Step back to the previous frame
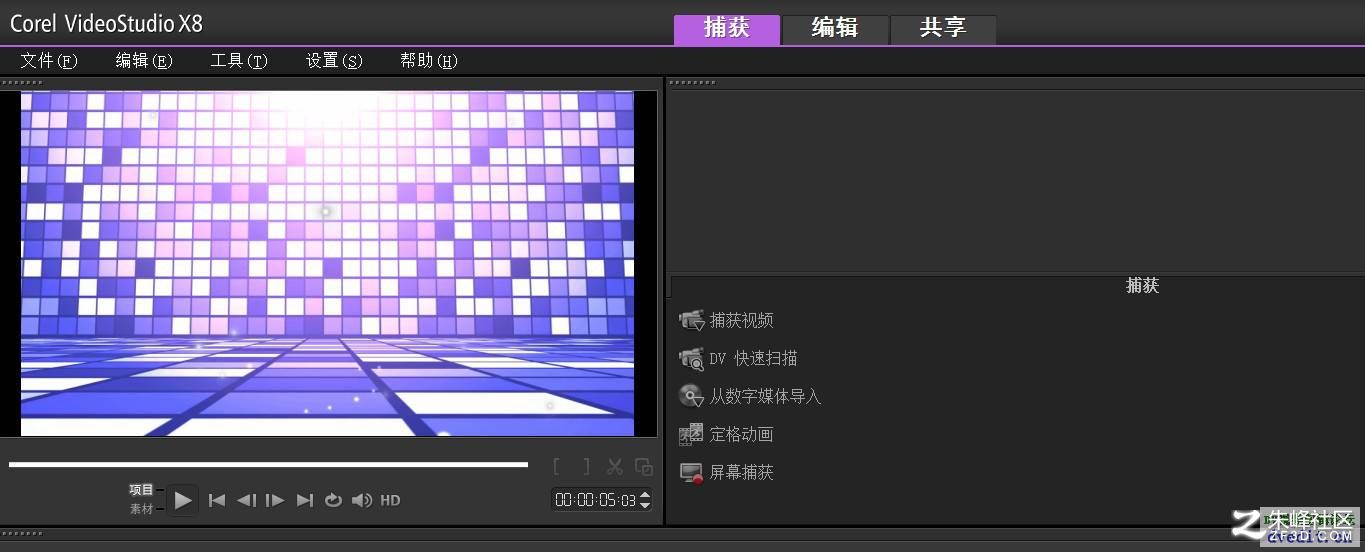 pos(246,500)
